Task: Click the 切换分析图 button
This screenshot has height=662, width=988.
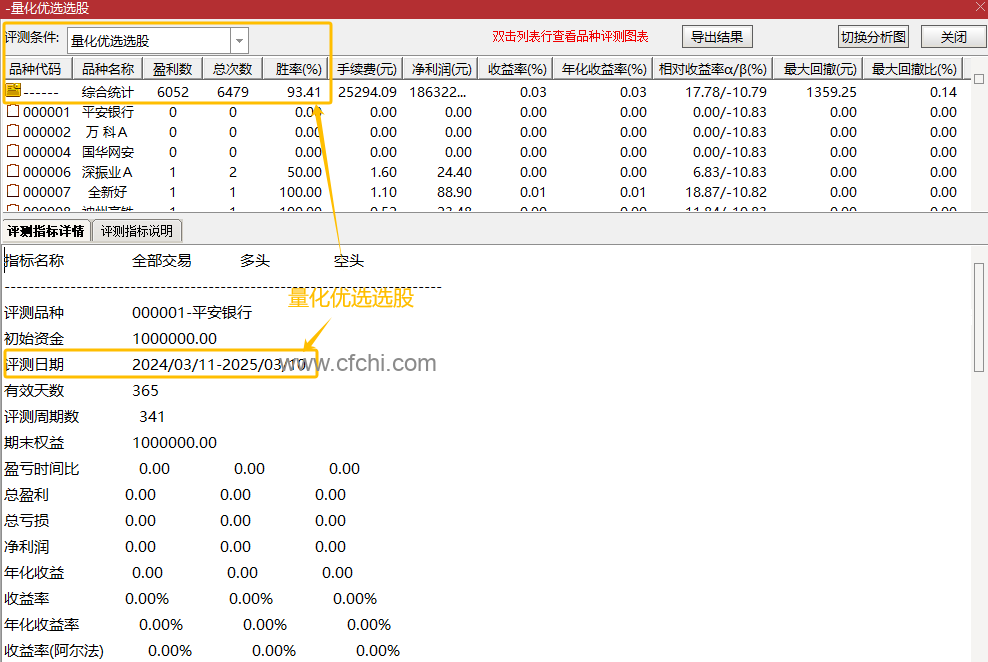Action: click(x=873, y=37)
